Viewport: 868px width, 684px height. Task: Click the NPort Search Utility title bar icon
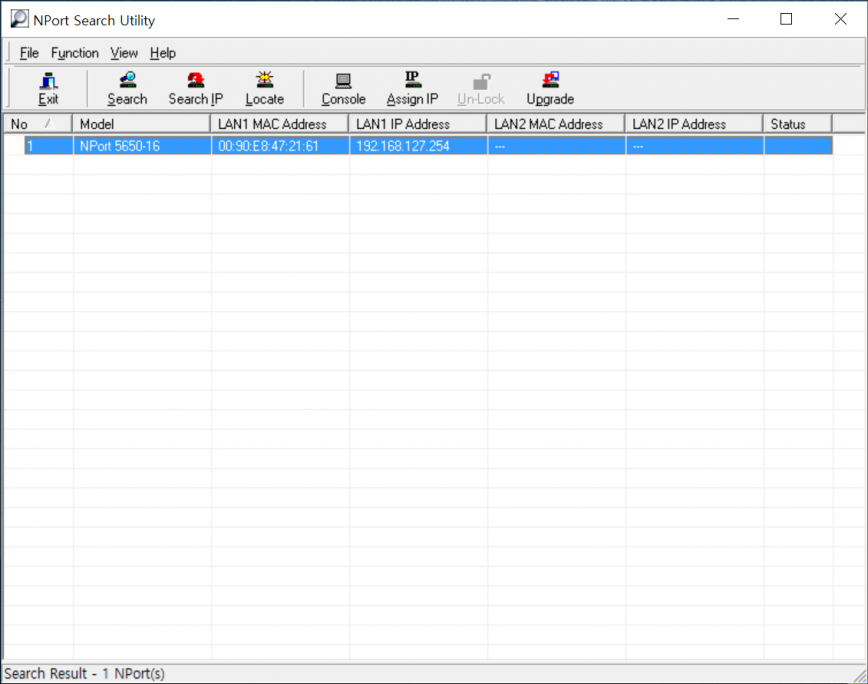[19, 19]
